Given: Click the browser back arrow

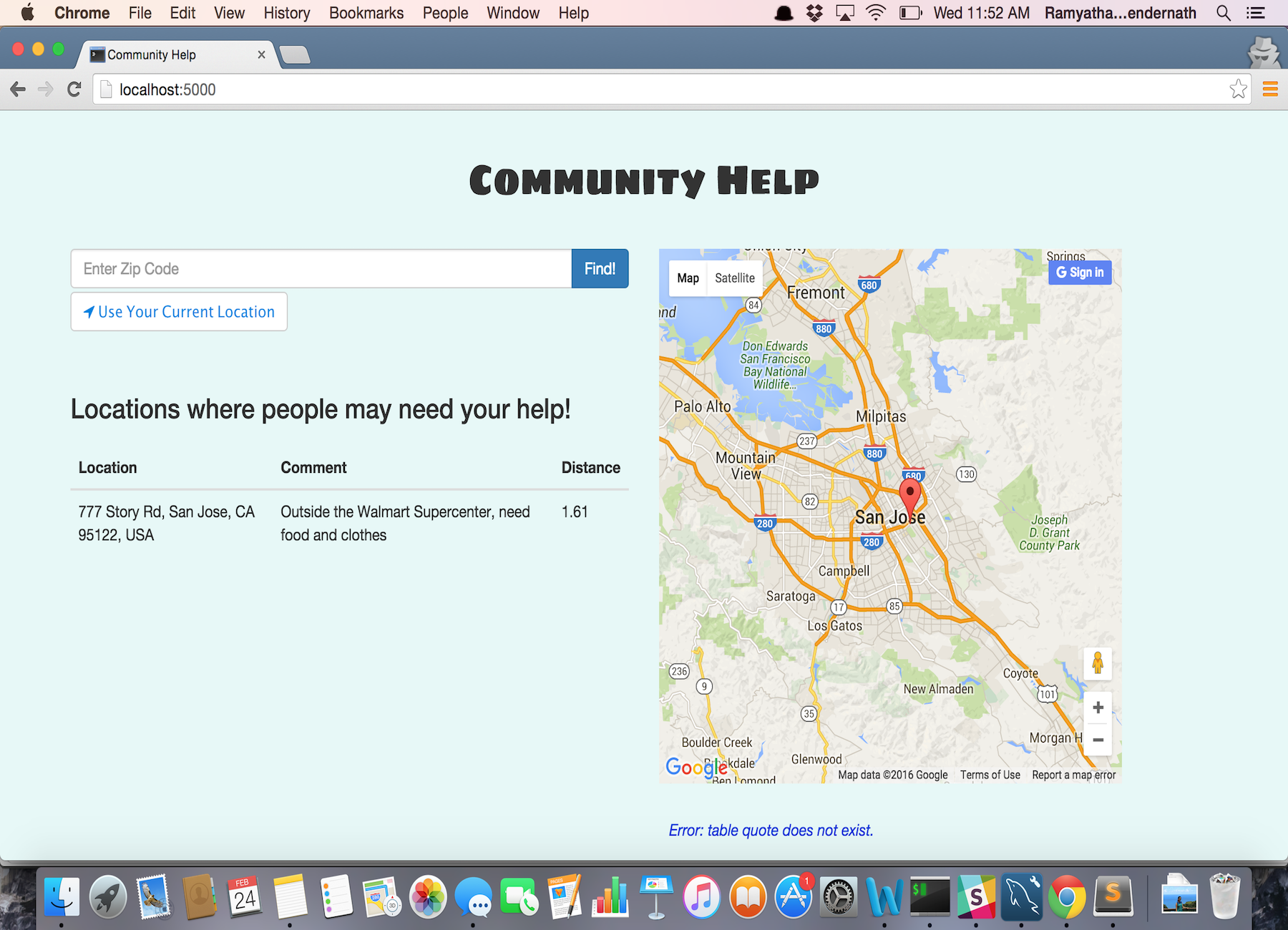Looking at the screenshot, I should (18, 89).
